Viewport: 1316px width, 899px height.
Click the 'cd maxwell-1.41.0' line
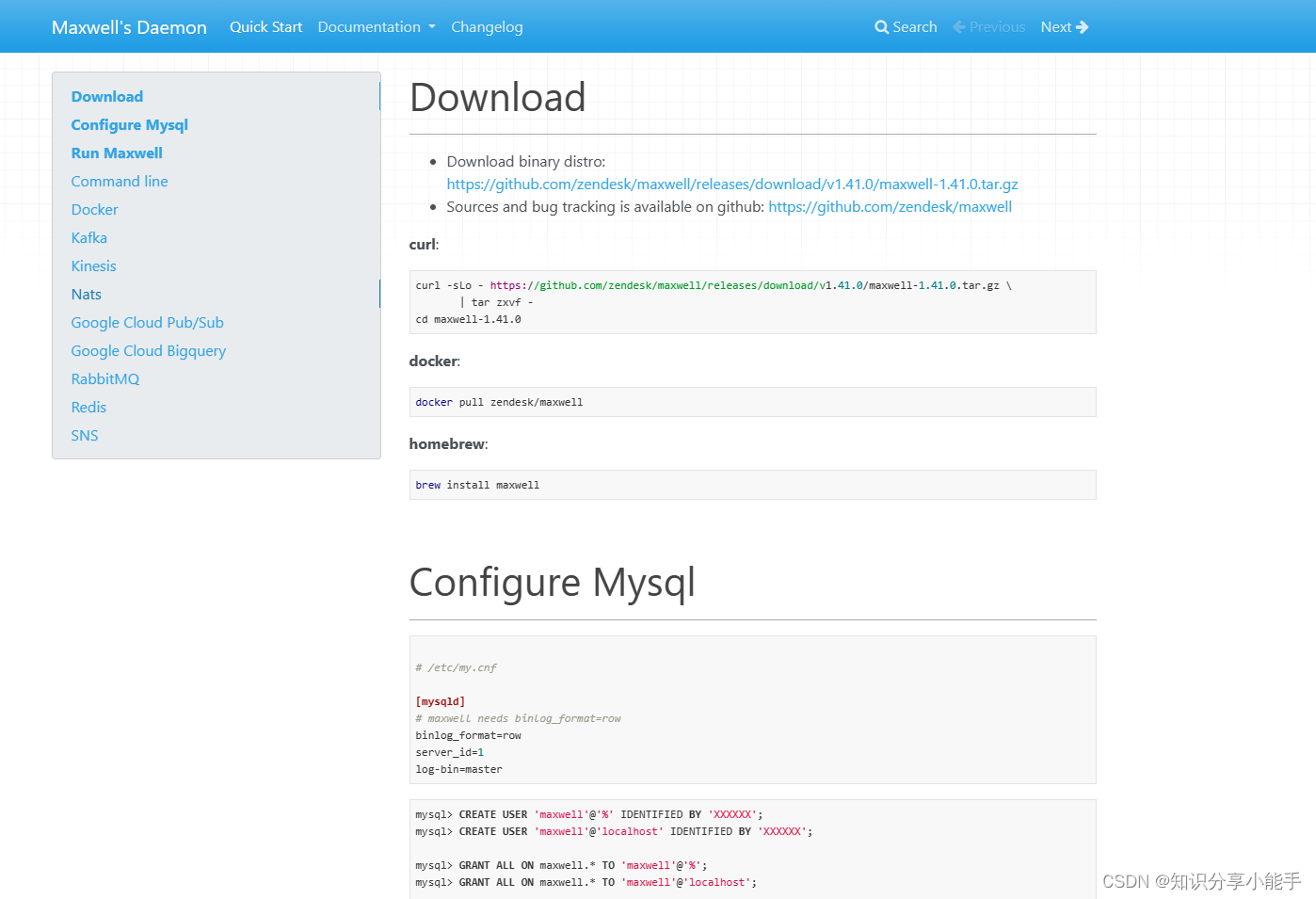468,319
